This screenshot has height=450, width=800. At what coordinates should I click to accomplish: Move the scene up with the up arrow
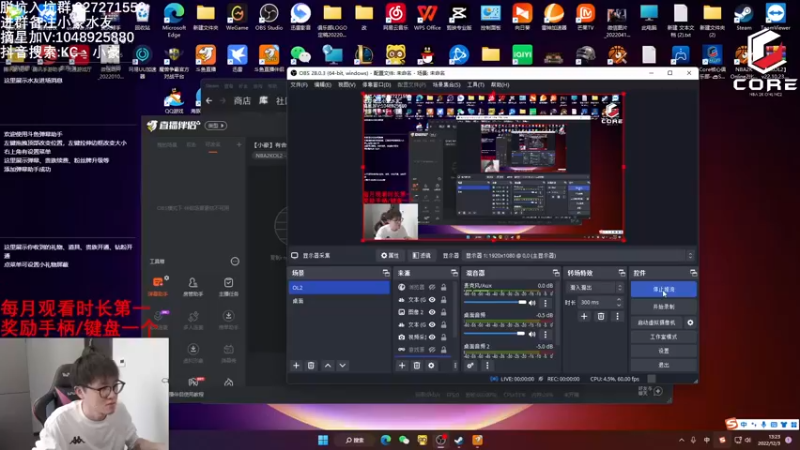(x=328, y=365)
